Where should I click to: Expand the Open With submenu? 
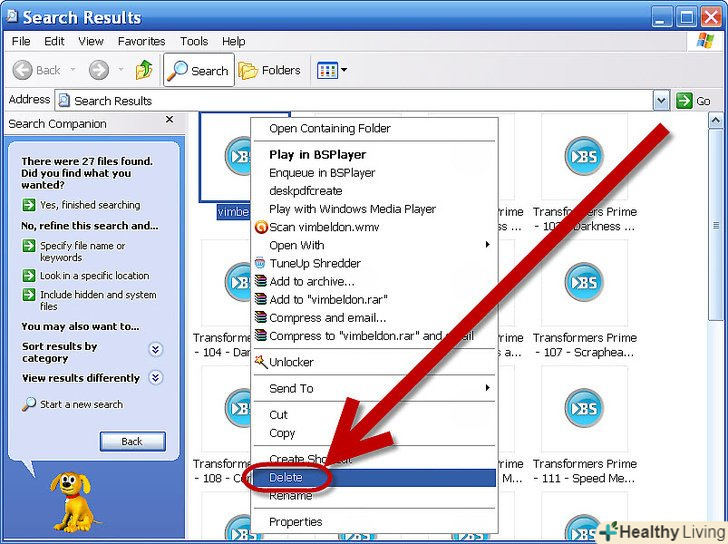(374, 245)
